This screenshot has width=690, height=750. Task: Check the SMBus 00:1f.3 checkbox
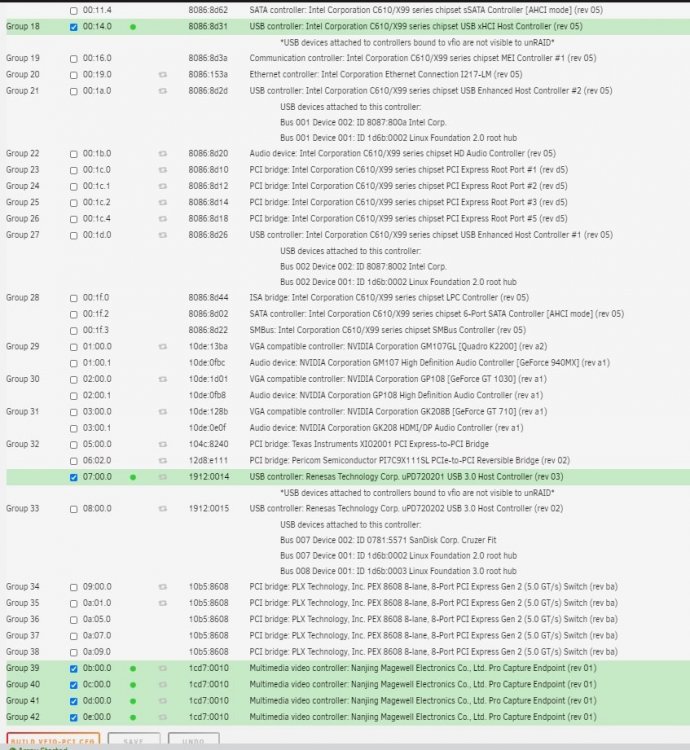[x=74, y=331]
